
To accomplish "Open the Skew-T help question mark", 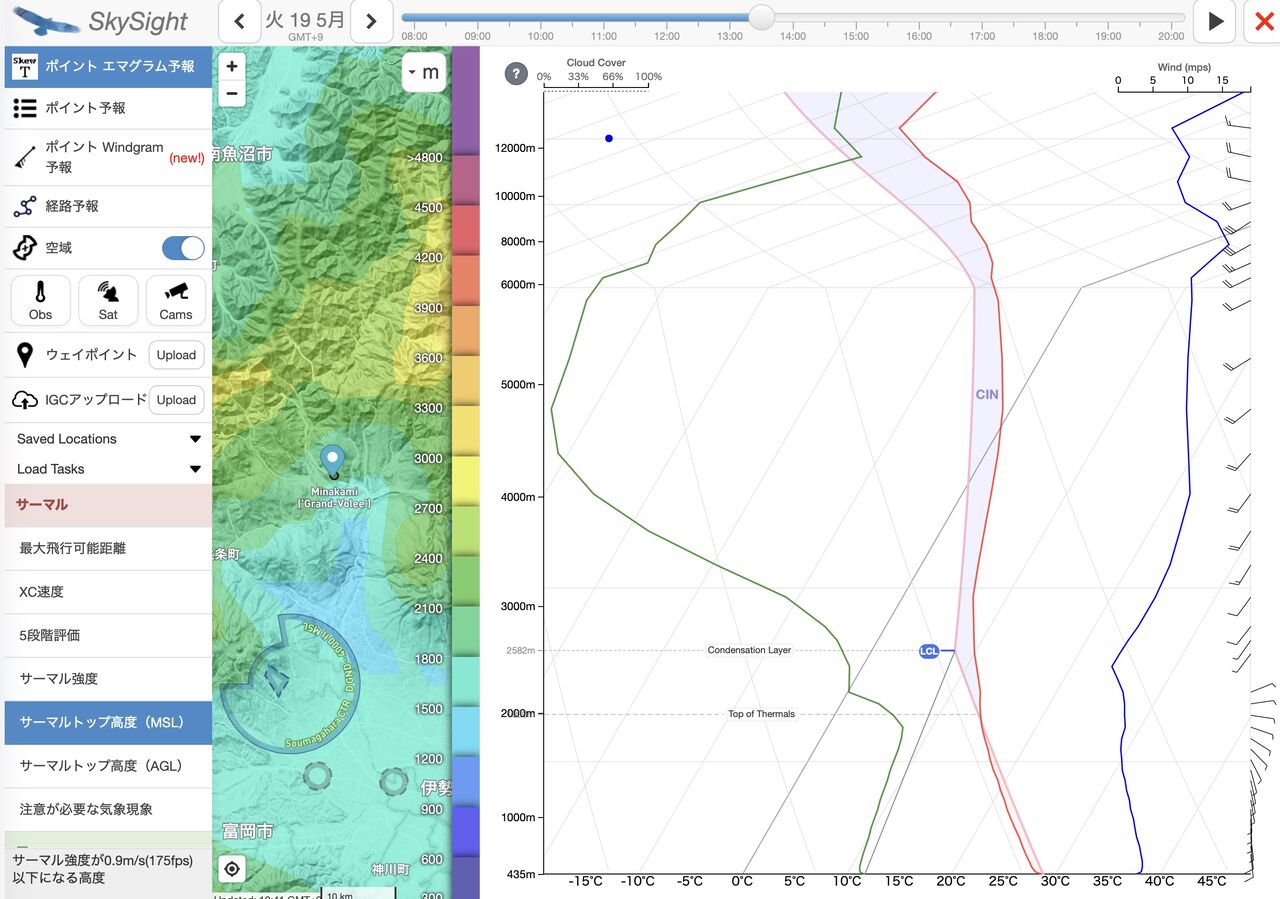I will (x=516, y=74).
